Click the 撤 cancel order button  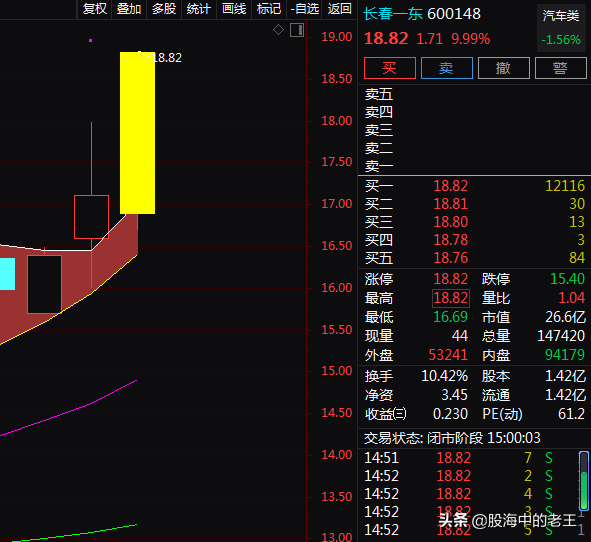tap(504, 68)
